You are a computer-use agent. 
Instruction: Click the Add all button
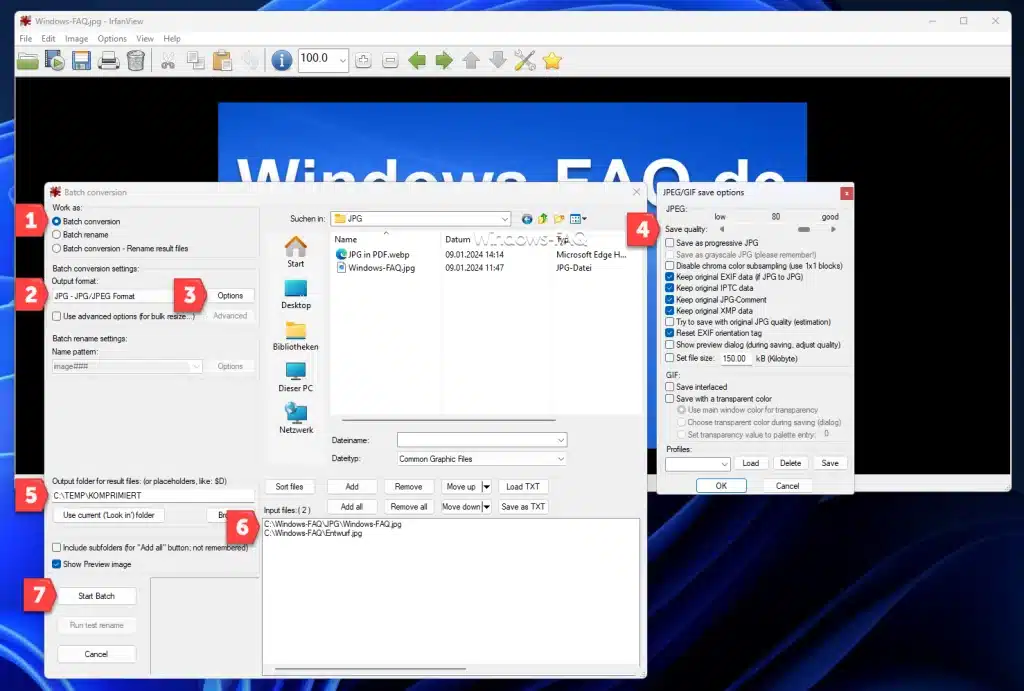tap(352, 507)
